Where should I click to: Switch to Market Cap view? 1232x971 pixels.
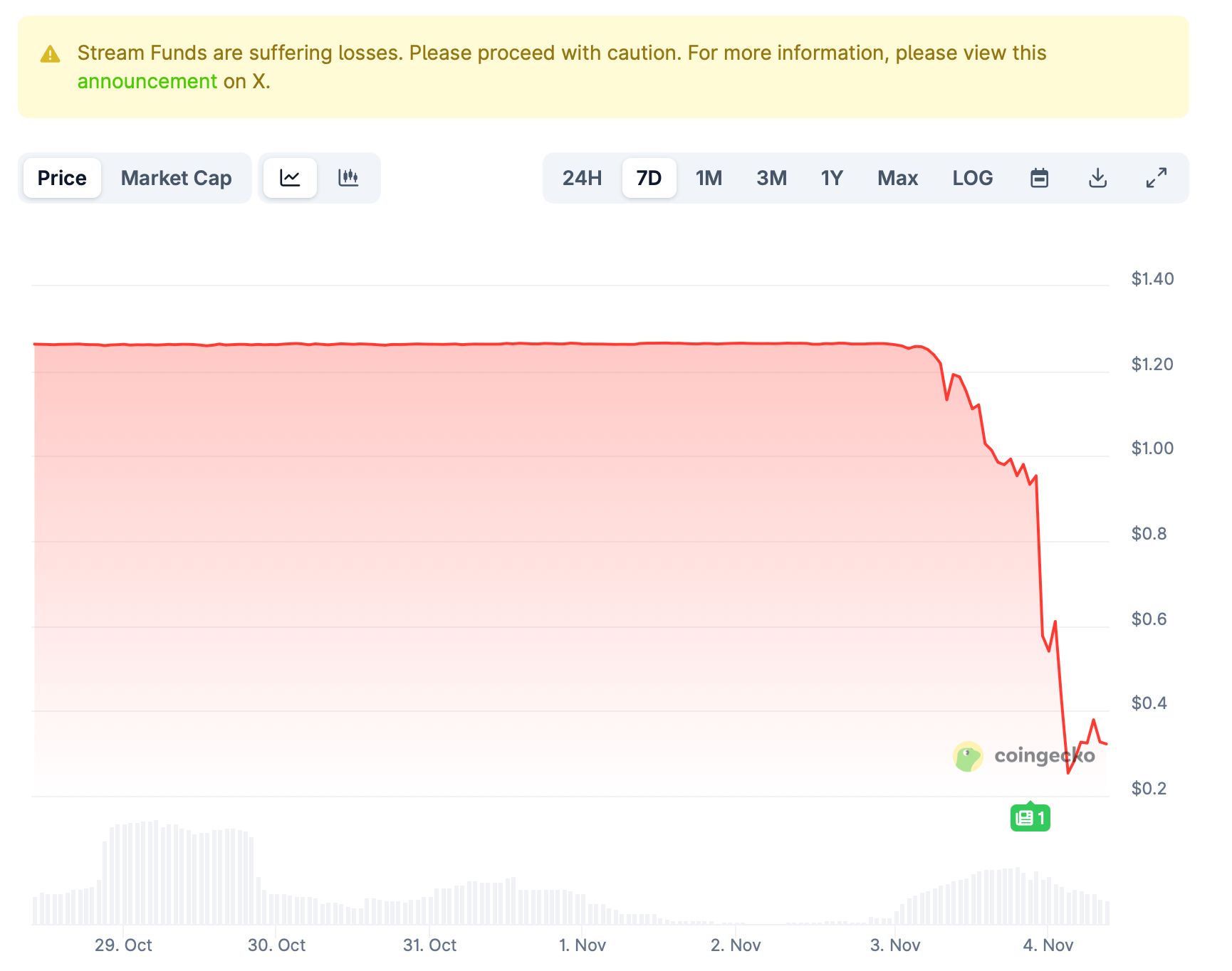tap(176, 178)
